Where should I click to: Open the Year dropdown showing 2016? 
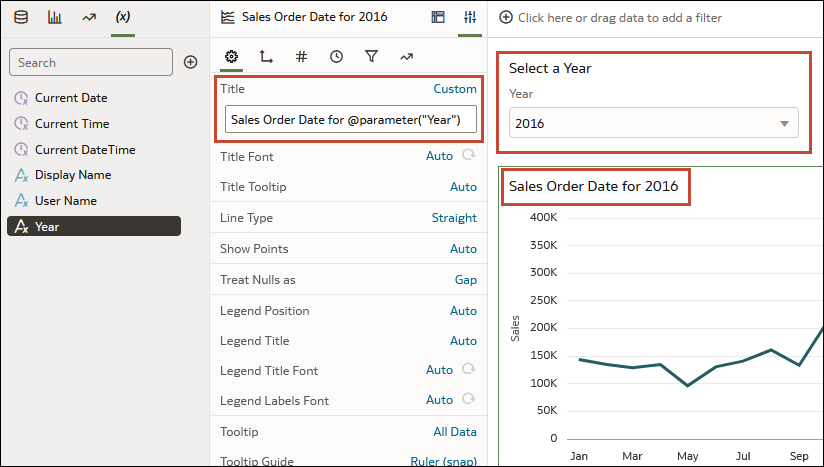[x=654, y=123]
